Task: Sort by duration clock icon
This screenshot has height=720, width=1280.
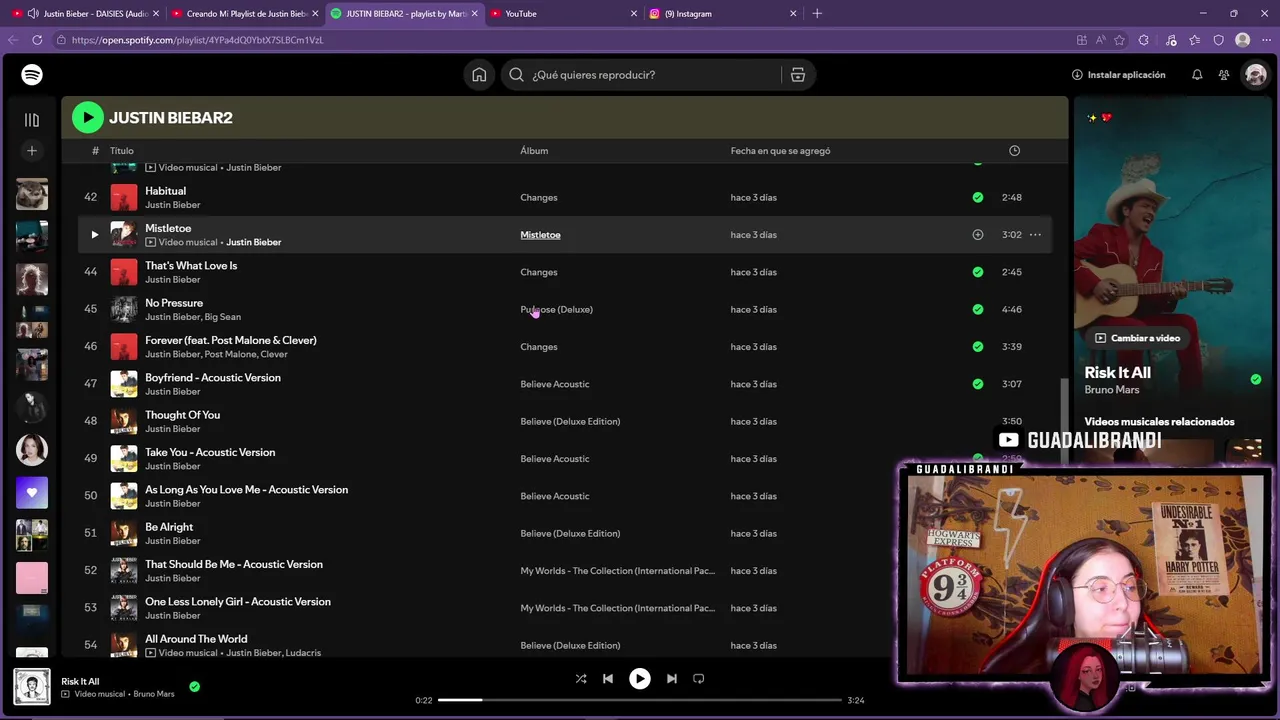Action: (1014, 151)
